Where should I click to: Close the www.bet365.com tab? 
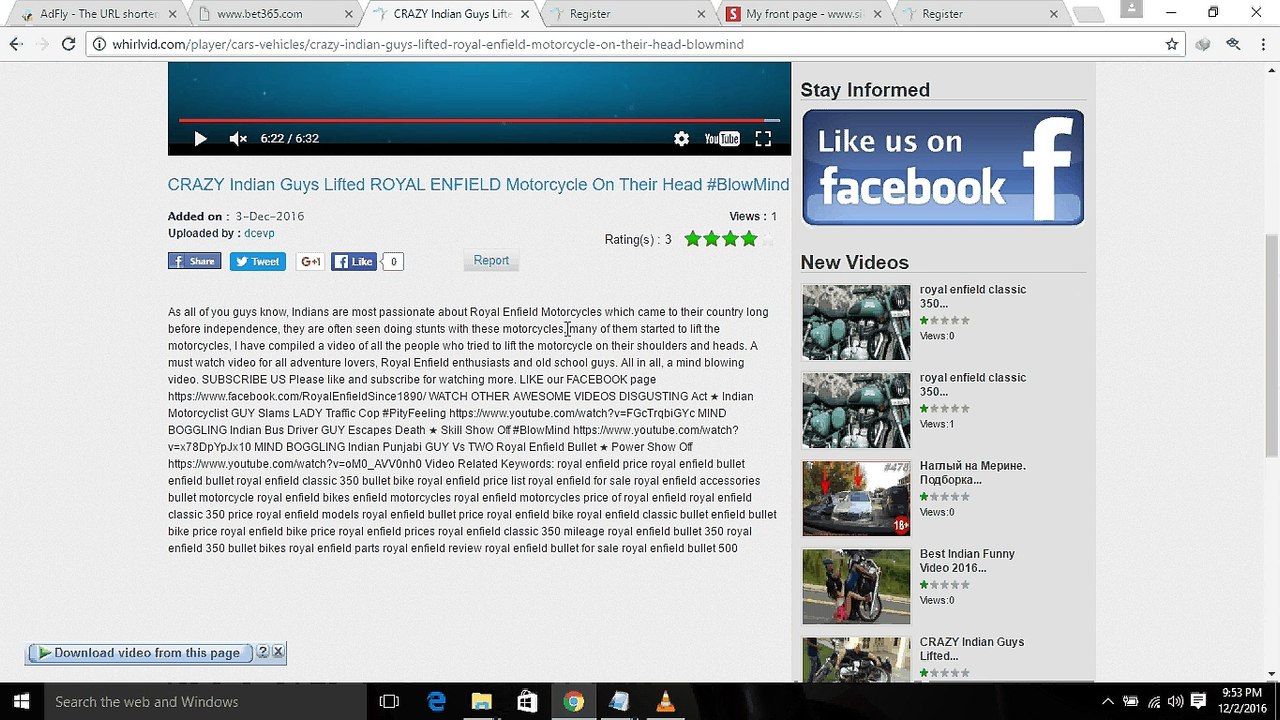point(349,14)
